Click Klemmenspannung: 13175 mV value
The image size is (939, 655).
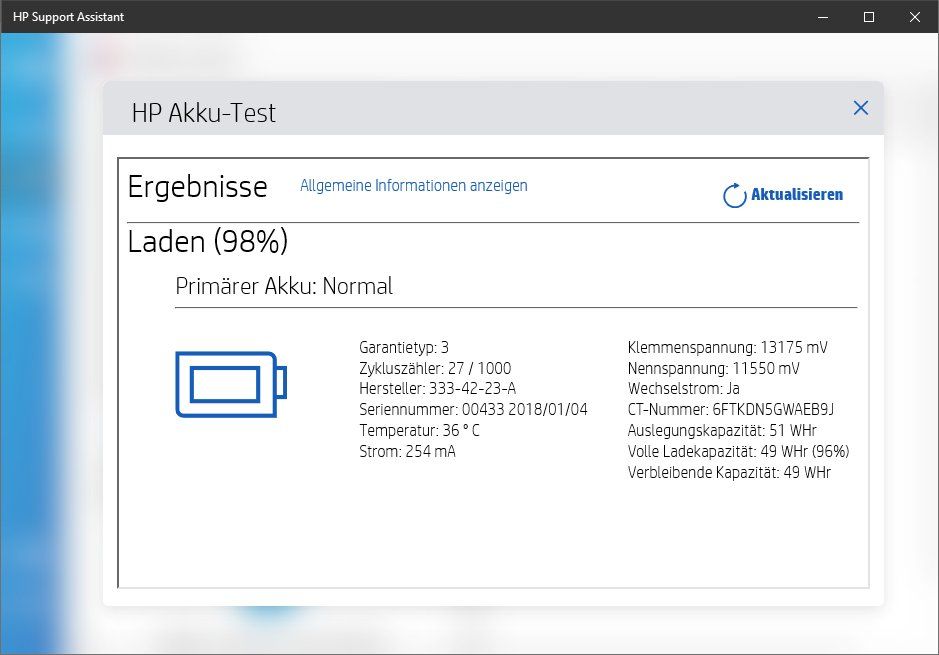[728, 347]
